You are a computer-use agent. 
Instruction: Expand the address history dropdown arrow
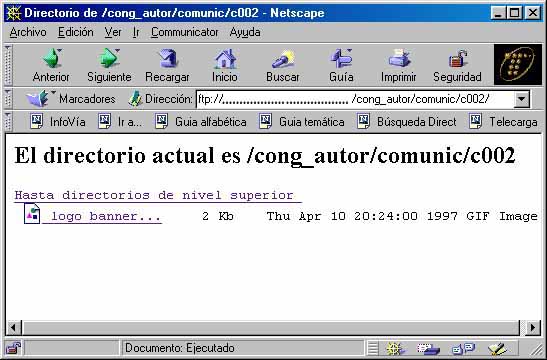click(522, 99)
